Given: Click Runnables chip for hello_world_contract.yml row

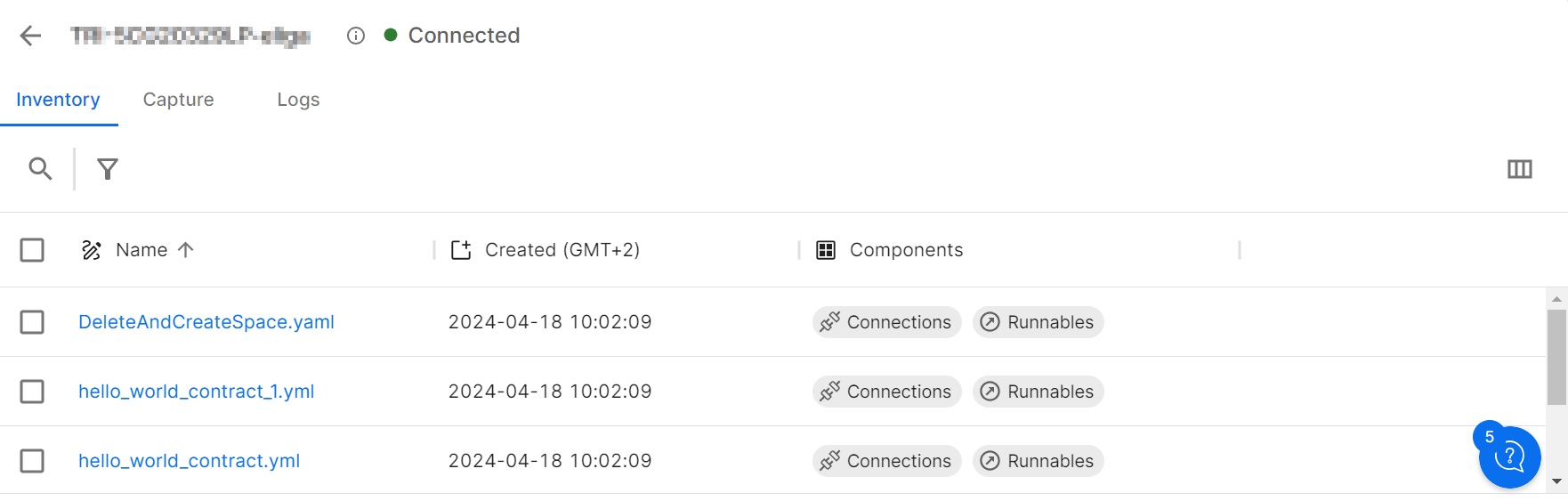Looking at the screenshot, I should 1038,461.
